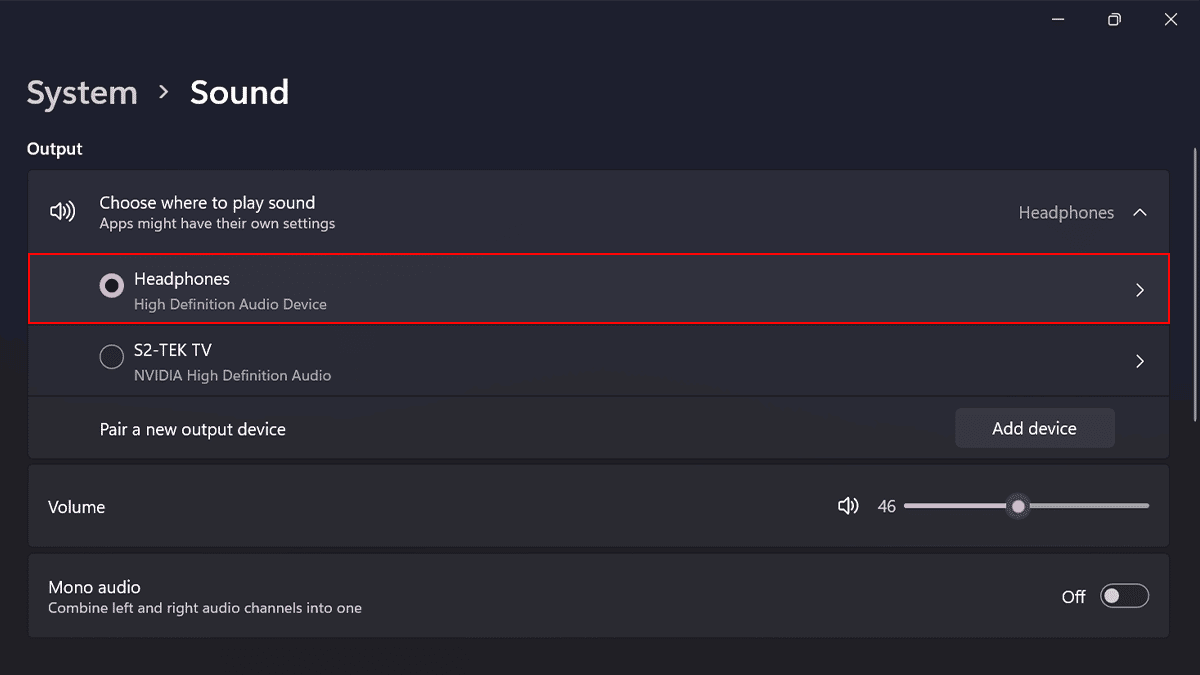Click the speaker icon next to Choose where to play sound

[63, 212]
